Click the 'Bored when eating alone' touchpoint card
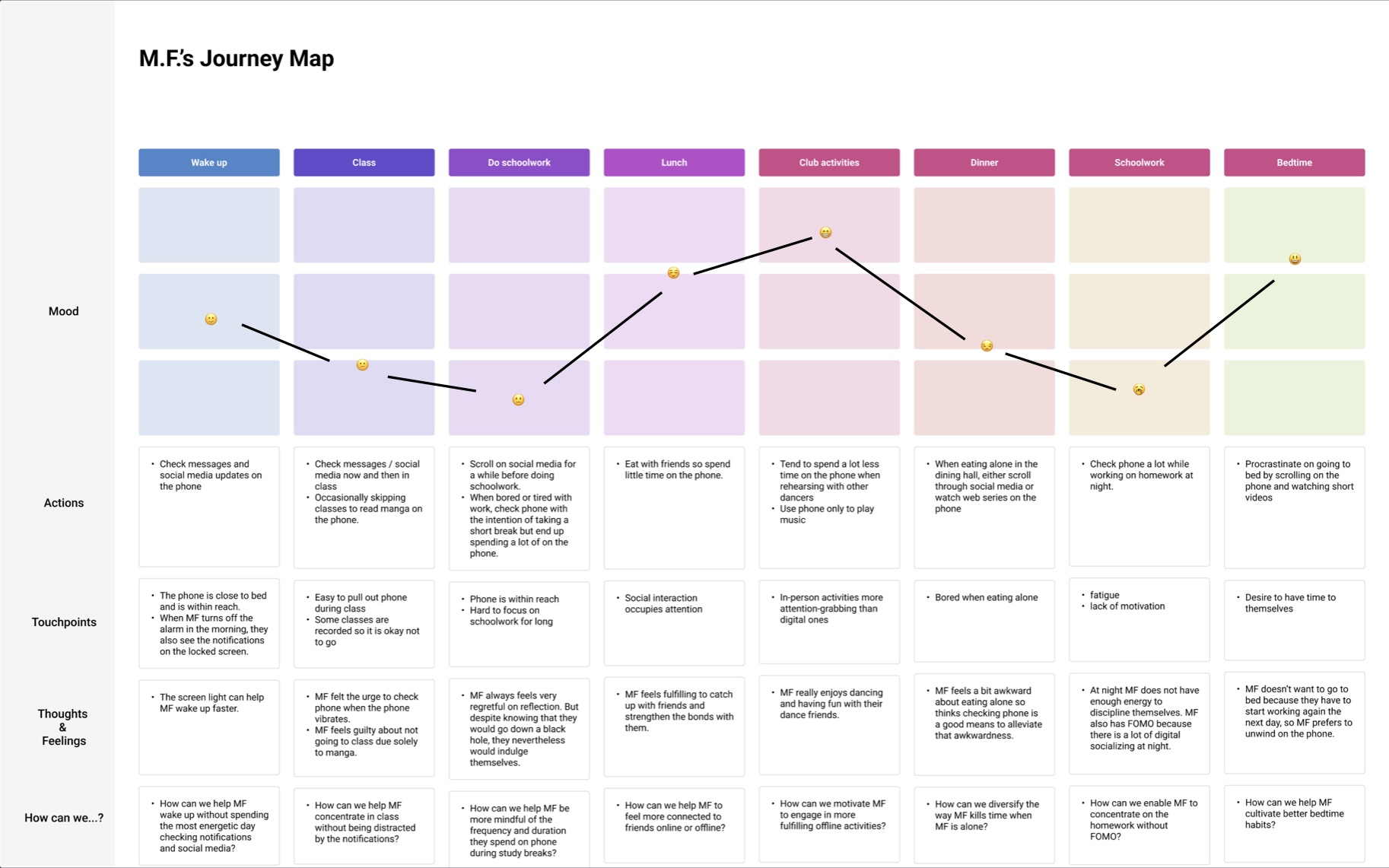This screenshot has width=1389, height=868. [x=984, y=621]
